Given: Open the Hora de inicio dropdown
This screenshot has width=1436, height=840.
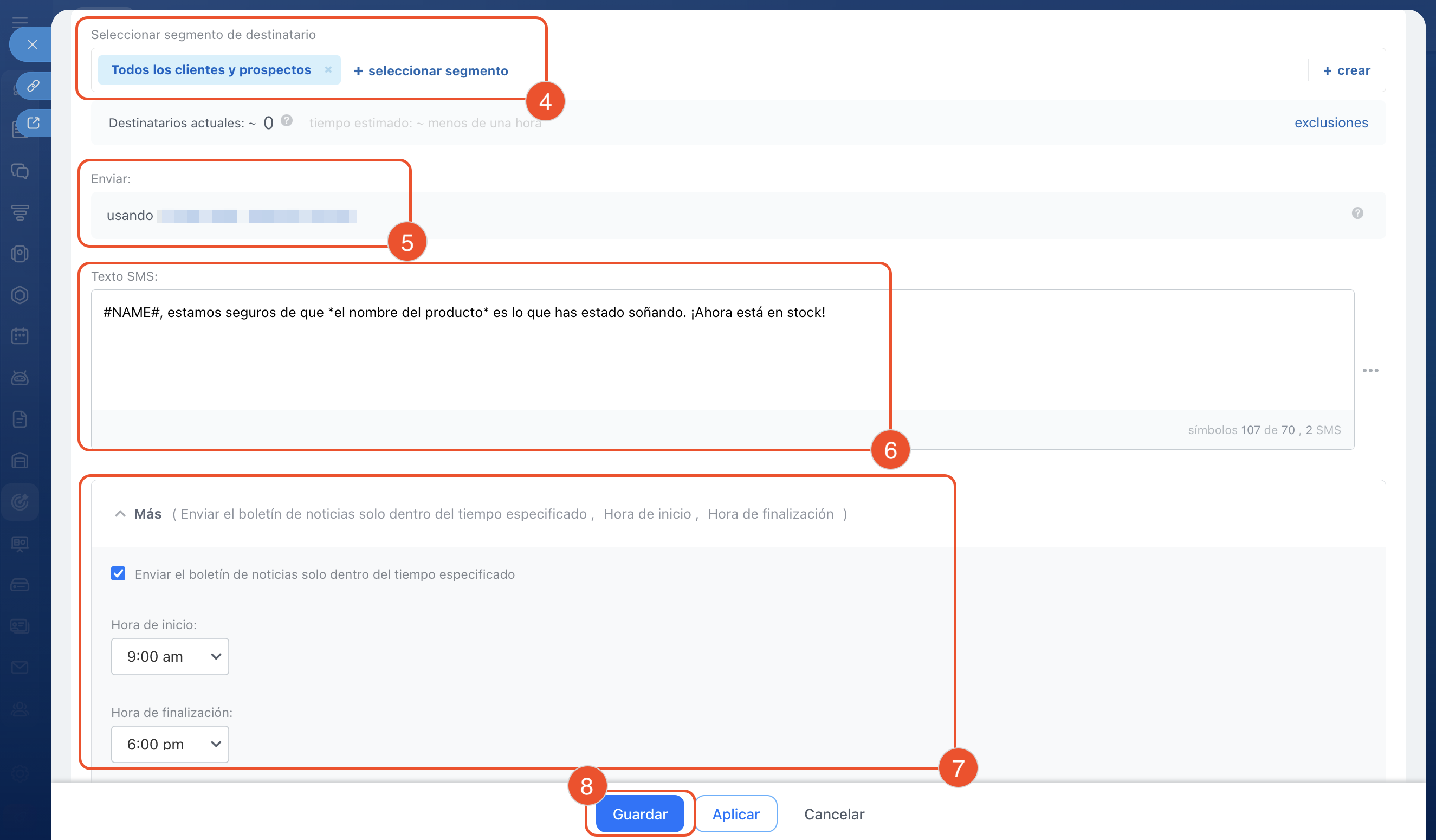Looking at the screenshot, I should (x=170, y=656).
